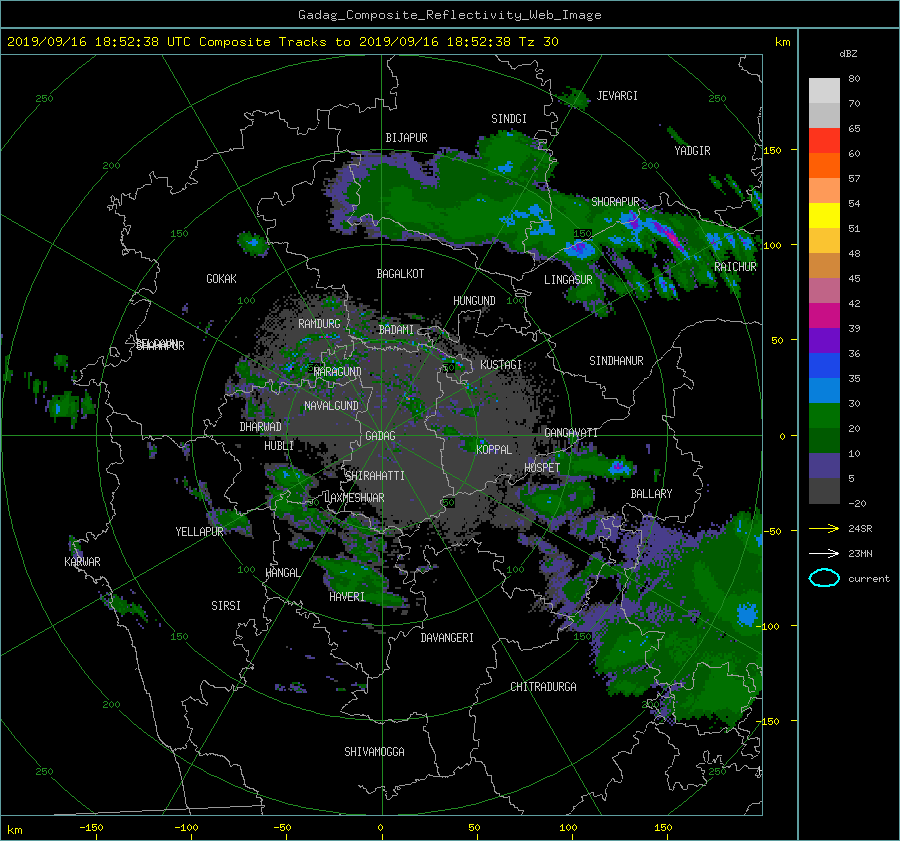Click the yellow 24SR arrow legend symbol

tap(824, 528)
